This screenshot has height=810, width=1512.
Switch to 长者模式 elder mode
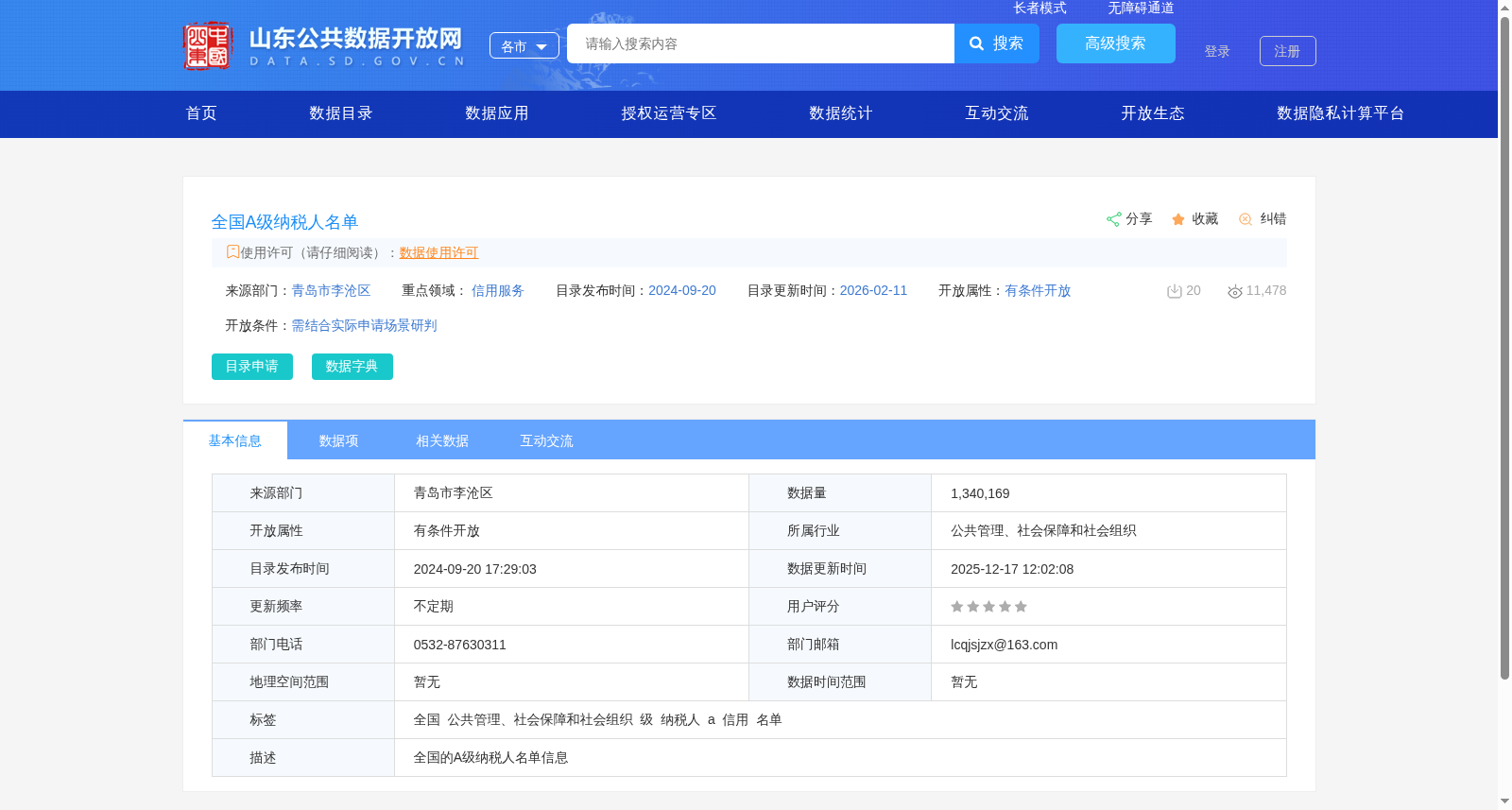pyautogui.click(x=1039, y=8)
